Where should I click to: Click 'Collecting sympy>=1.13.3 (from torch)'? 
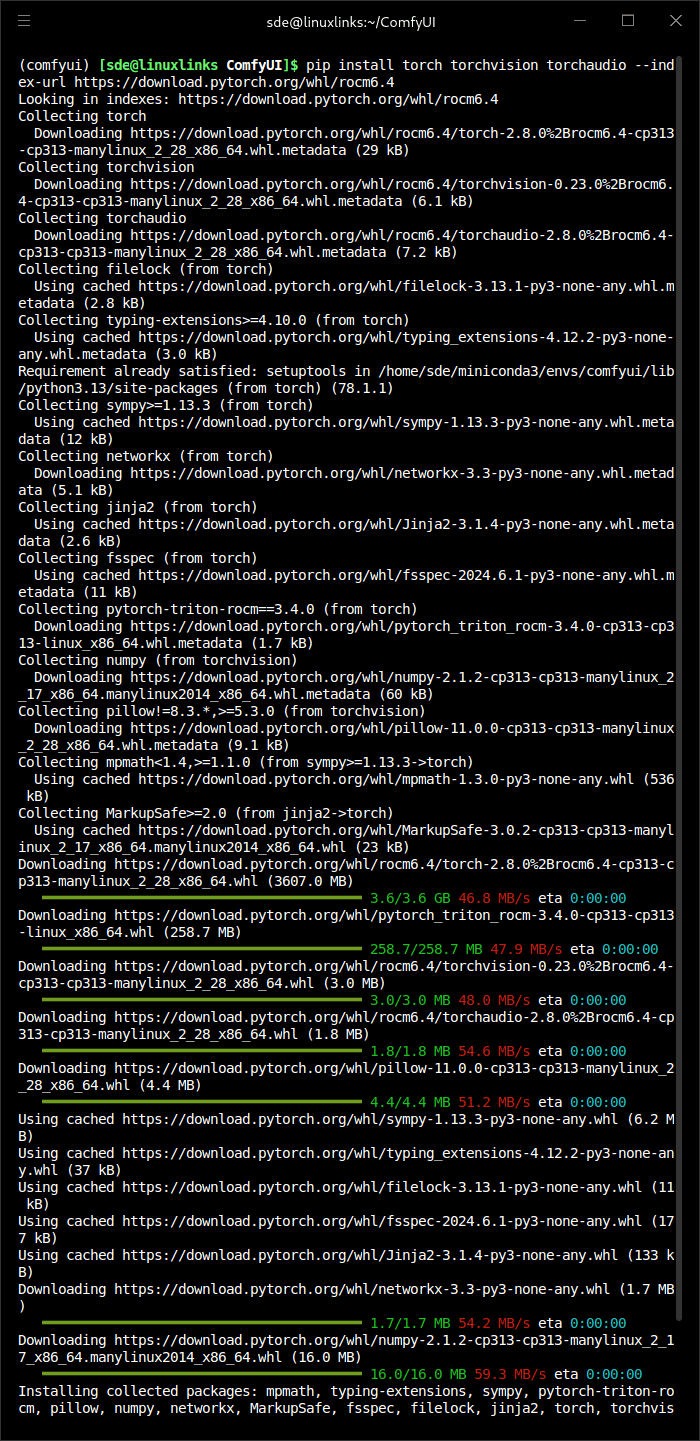(x=166, y=405)
